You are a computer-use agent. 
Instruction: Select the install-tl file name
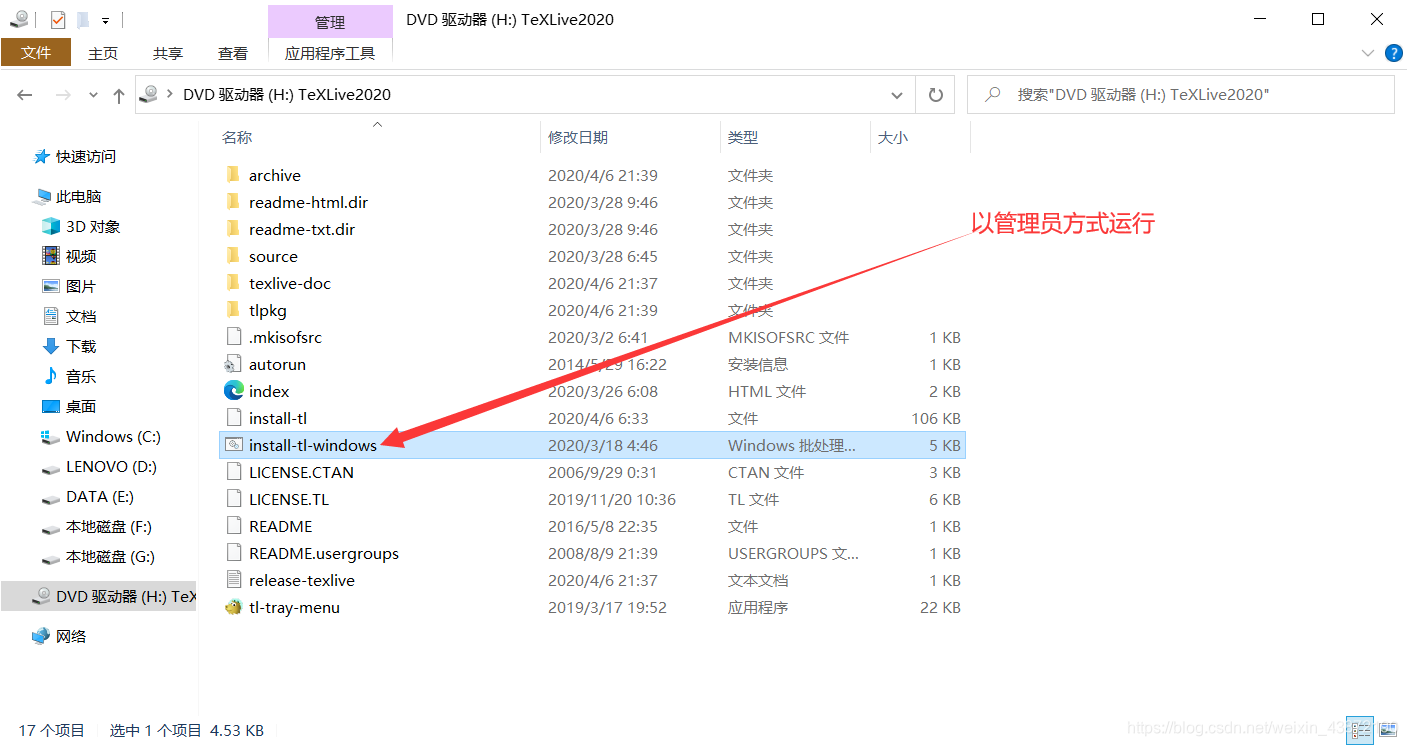[x=278, y=418]
